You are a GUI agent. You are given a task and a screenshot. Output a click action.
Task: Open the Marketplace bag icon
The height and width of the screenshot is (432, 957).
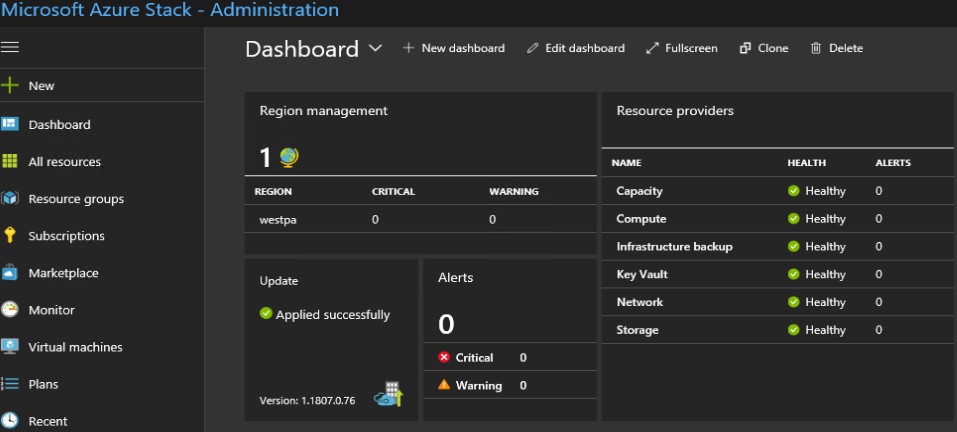(11, 273)
